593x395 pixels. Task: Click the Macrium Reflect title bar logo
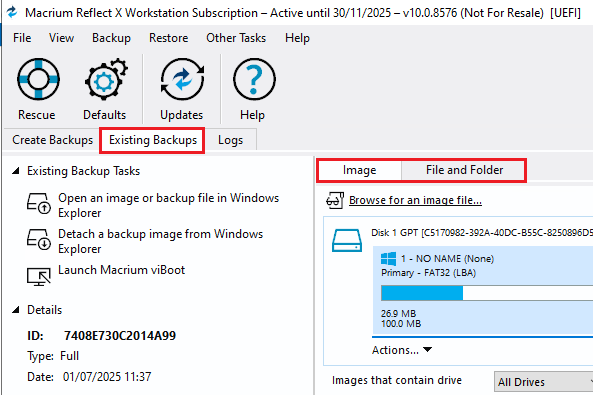(x=12, y=12)
